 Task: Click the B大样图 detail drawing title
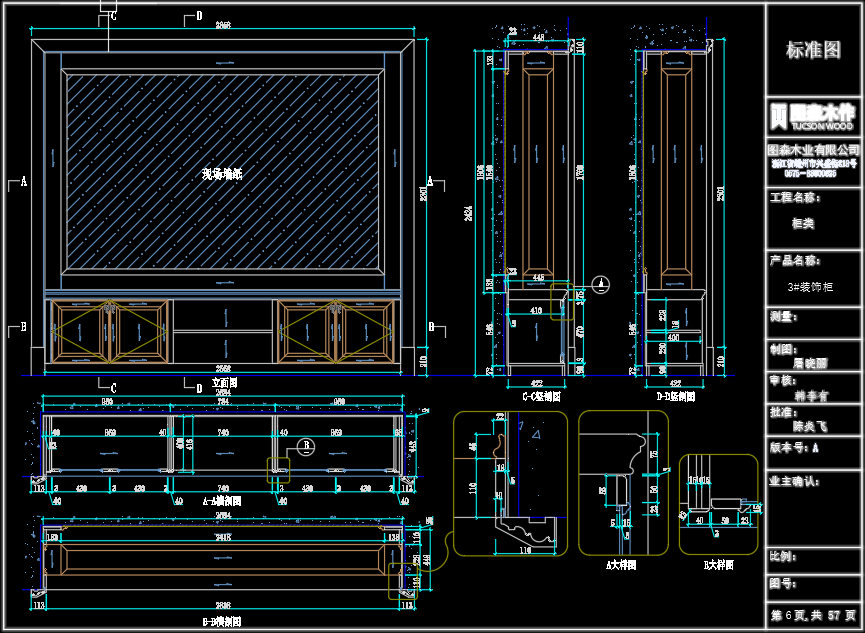[718, 565]
